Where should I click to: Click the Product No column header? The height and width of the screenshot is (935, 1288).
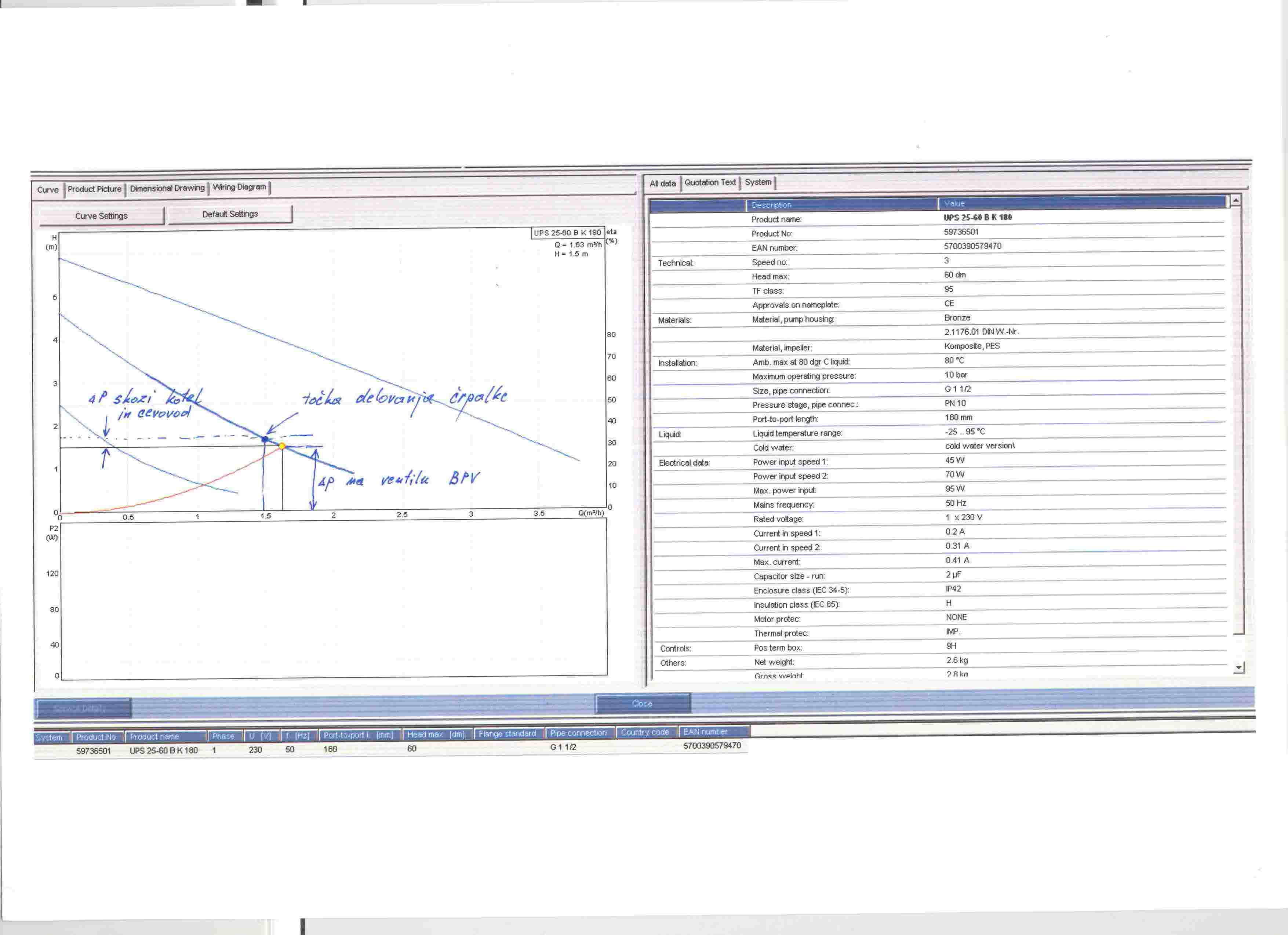tap(98, 737)
